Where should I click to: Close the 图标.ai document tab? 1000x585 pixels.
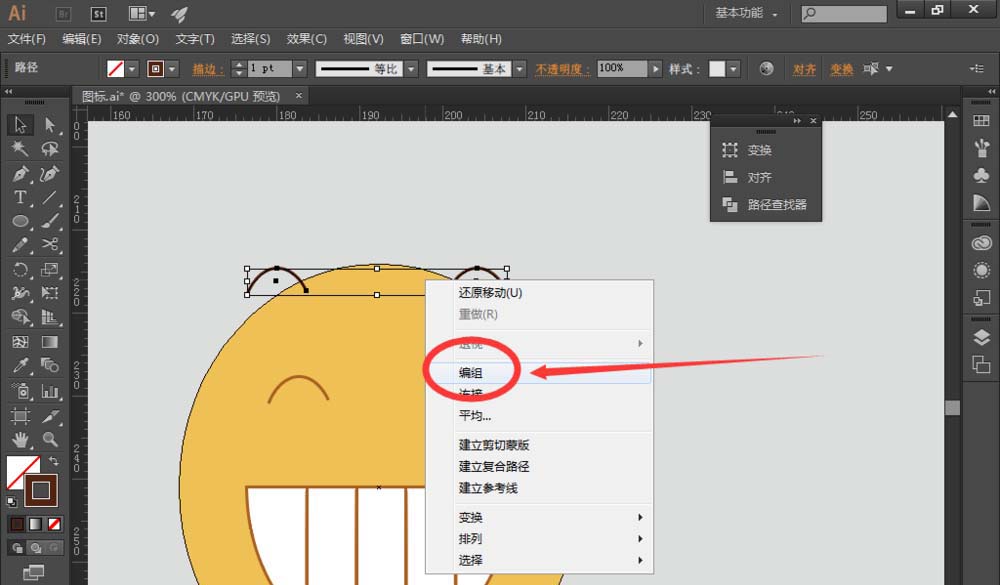point(298,96)
